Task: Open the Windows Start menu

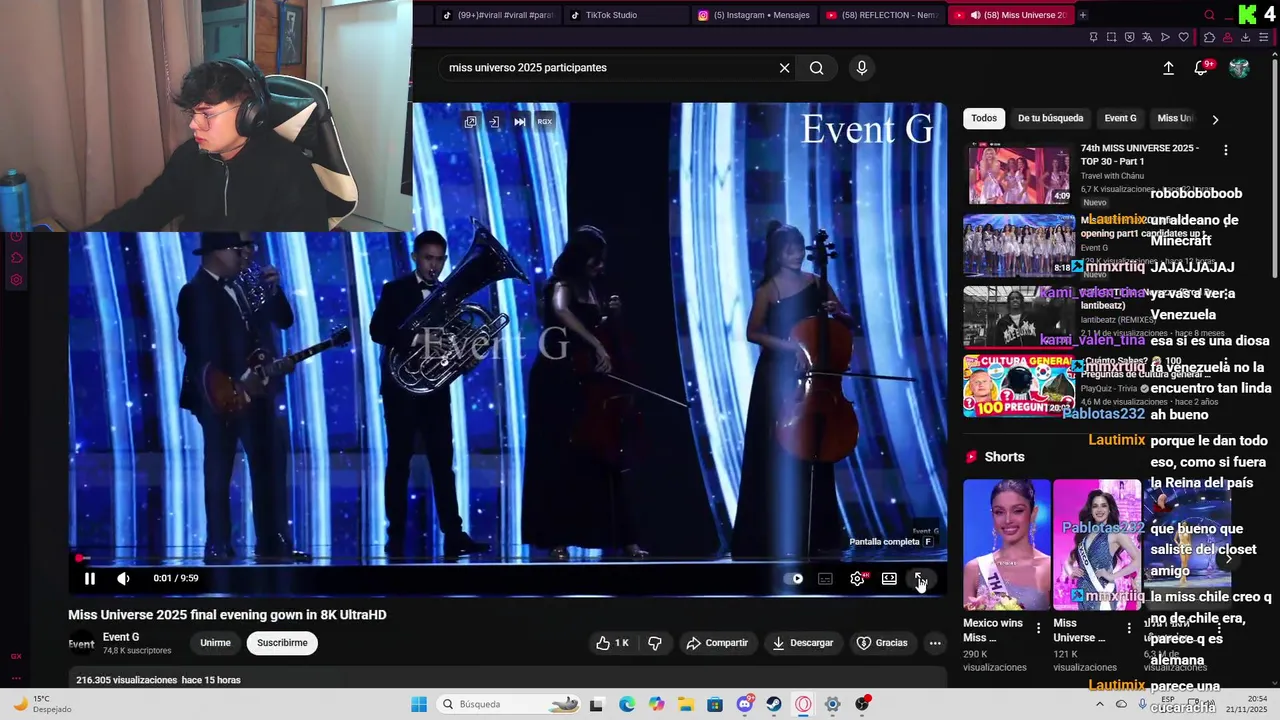Action: (x=419, y=704)
